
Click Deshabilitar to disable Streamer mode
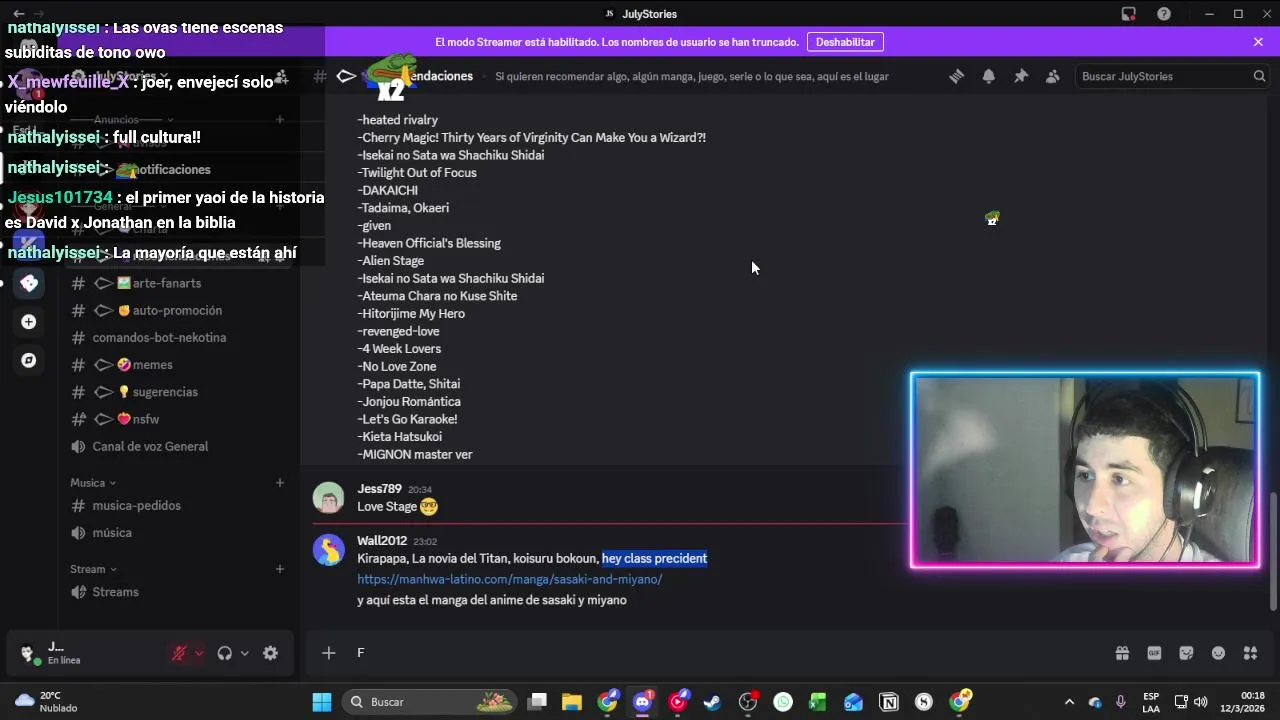tap(845, 42)
